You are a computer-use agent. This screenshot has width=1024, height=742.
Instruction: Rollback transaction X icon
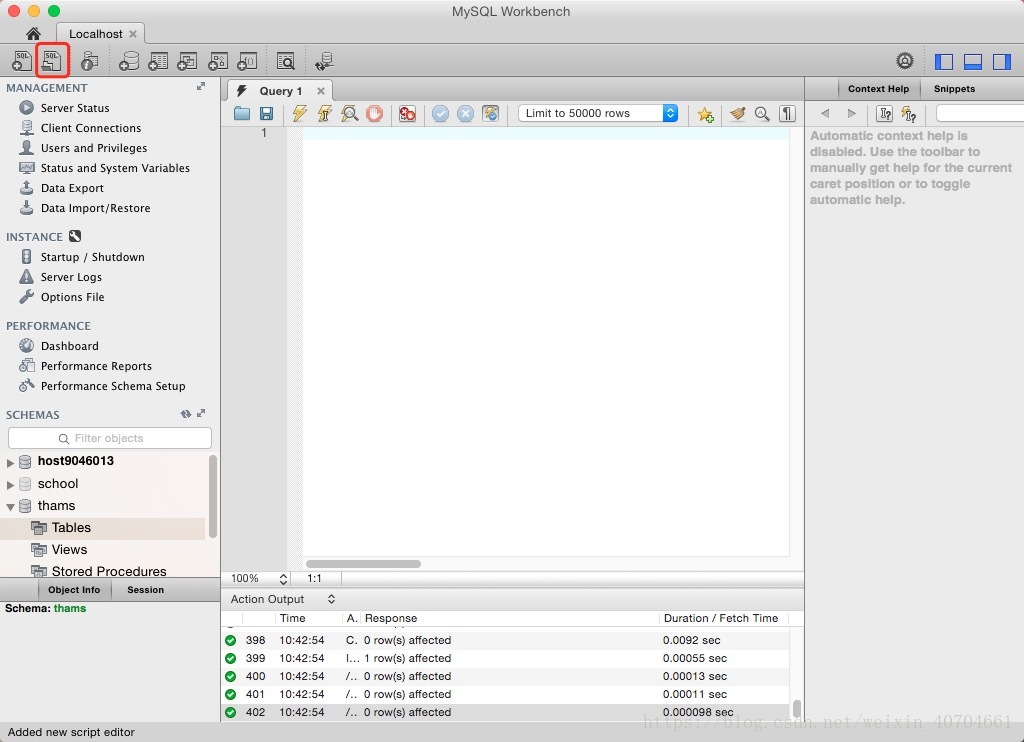coord(465,113)
